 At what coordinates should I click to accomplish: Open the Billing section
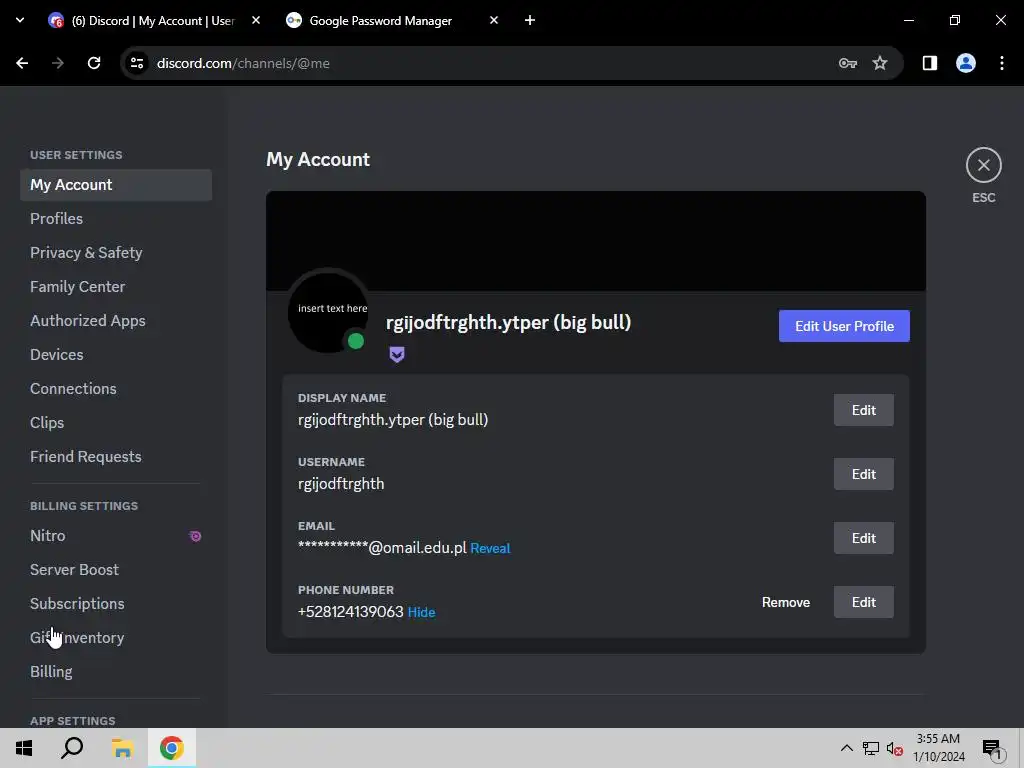pos(116,671)
